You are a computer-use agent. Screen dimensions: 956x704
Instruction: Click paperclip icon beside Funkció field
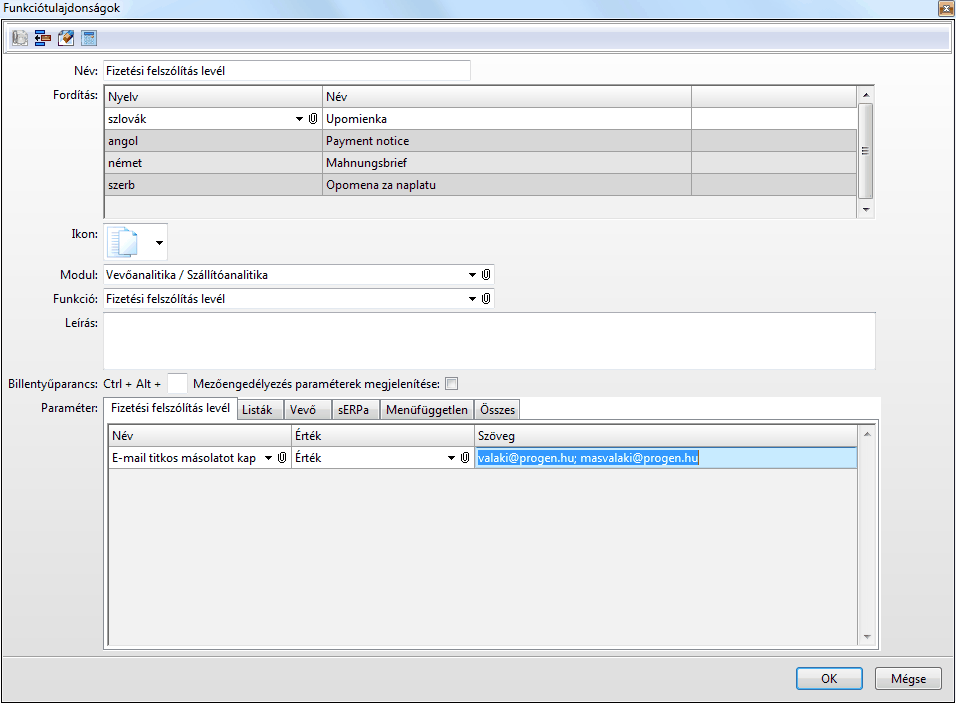486,299
